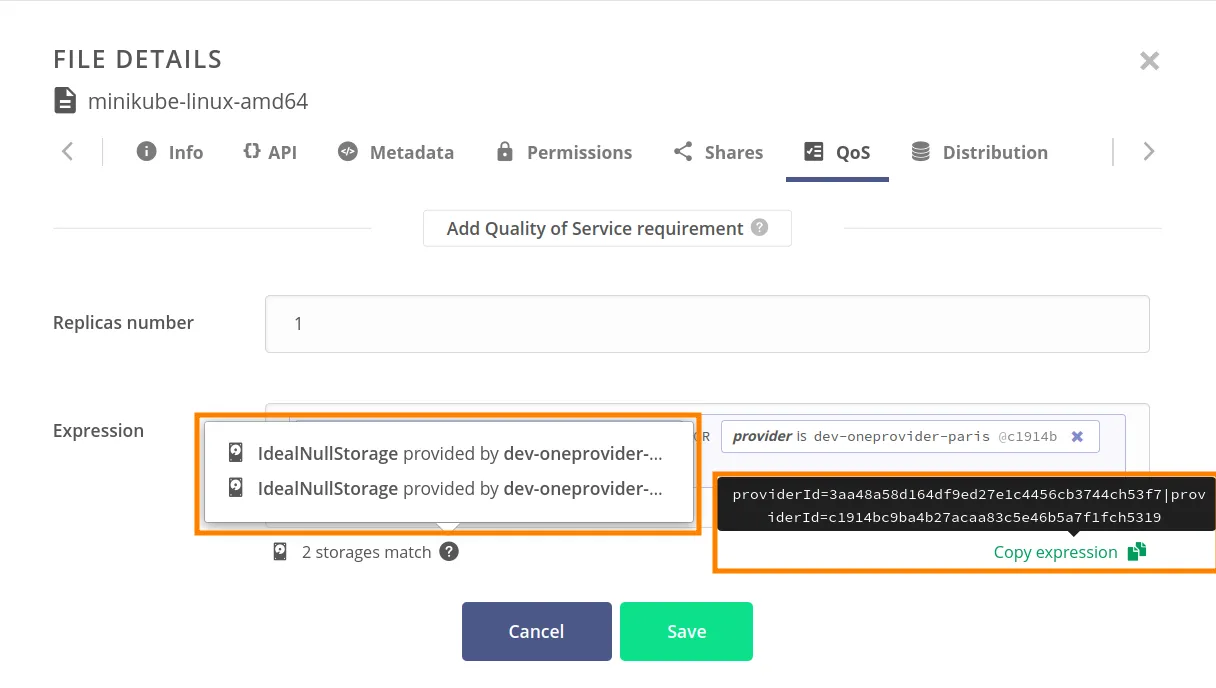Switch to the Distribution tab
The height and width of the screenshot is (688, 1216).
pyautogui.click(x=979, y=152)
